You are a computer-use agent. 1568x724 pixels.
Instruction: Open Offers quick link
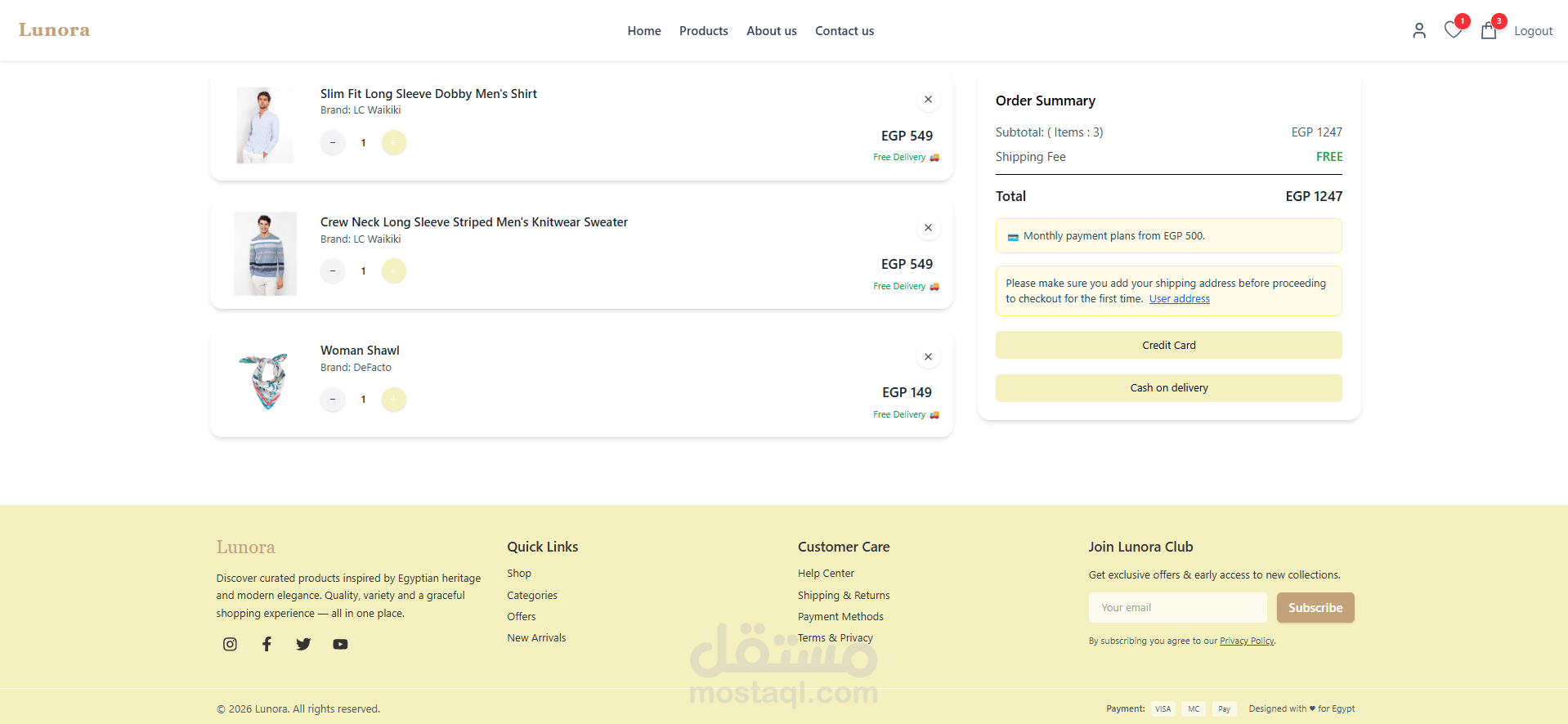pos(522,617)
